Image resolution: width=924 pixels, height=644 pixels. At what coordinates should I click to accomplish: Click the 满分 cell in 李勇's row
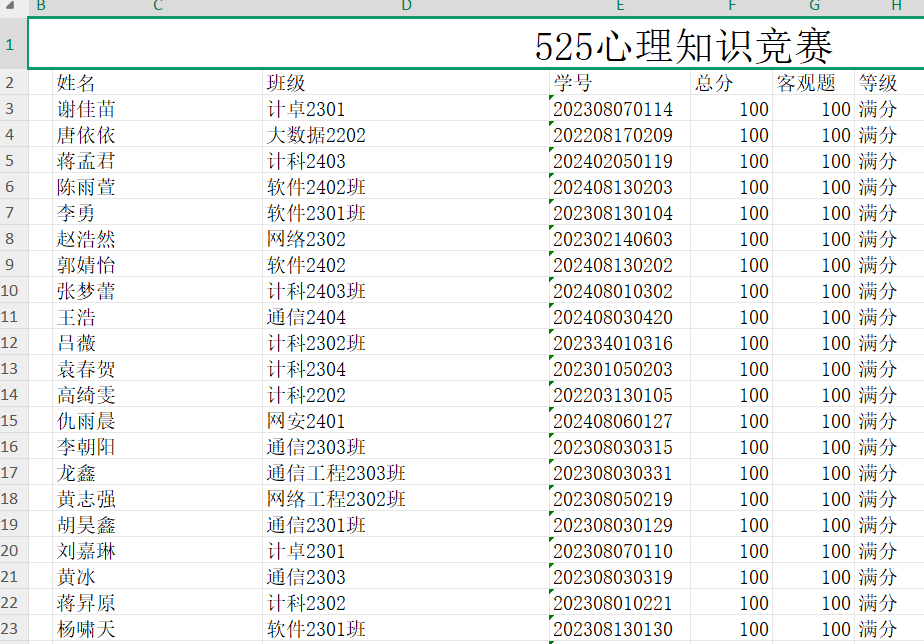coord(878,213)
